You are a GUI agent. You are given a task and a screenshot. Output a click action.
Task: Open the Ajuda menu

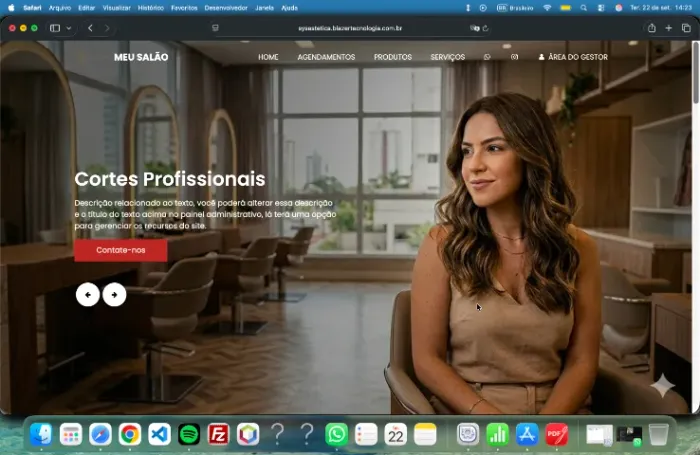[x=290, y=8]
